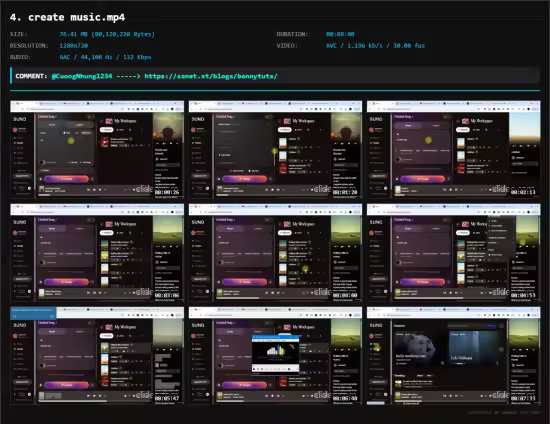Select the Custom tab in the 00:00:26 frame
Viewport: 550px width, 424px height.
[x=80, y=125]
